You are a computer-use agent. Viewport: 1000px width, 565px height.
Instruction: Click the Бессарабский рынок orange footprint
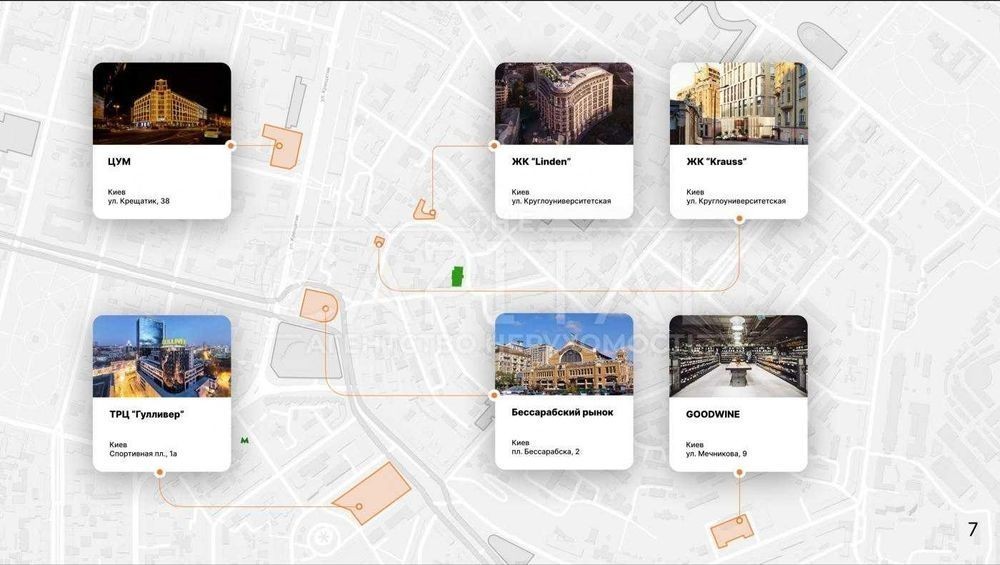(x=321, y=305)
